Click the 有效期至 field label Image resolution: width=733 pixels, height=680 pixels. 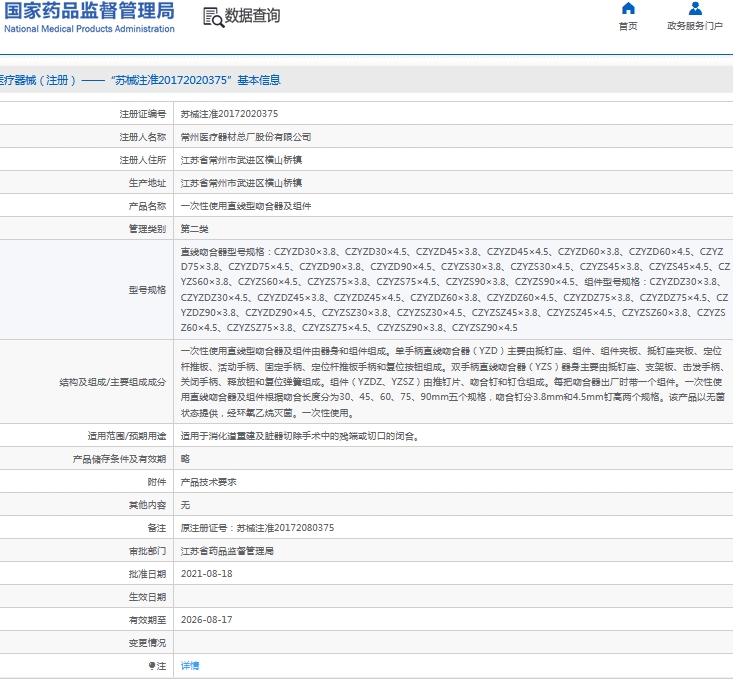coord(147,620)
